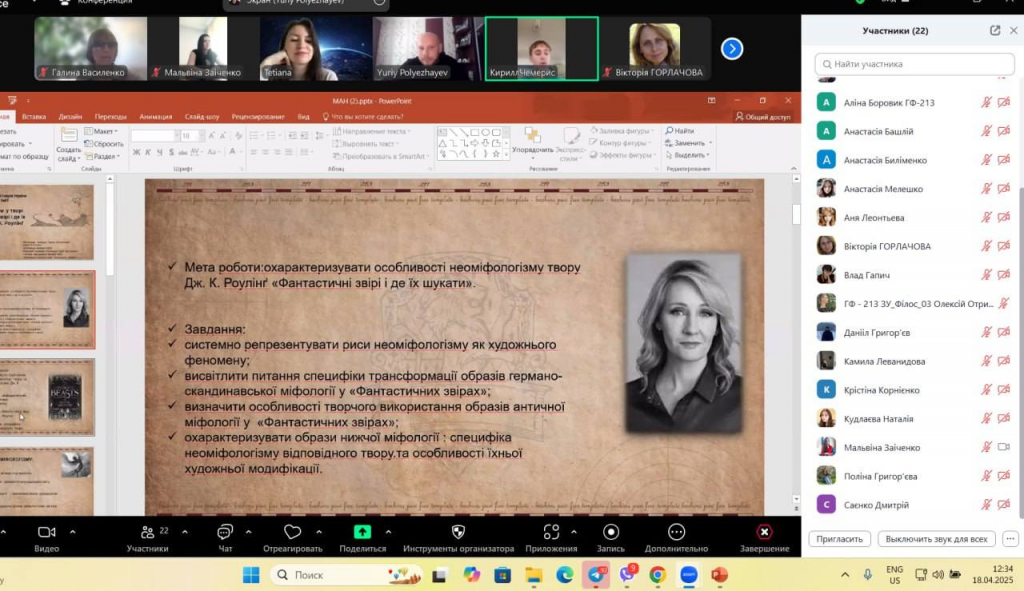The height and width of the screenshot is (591, 1024).
Task: Switch to the Анимация ribbon tab
Action: [155, 117]
